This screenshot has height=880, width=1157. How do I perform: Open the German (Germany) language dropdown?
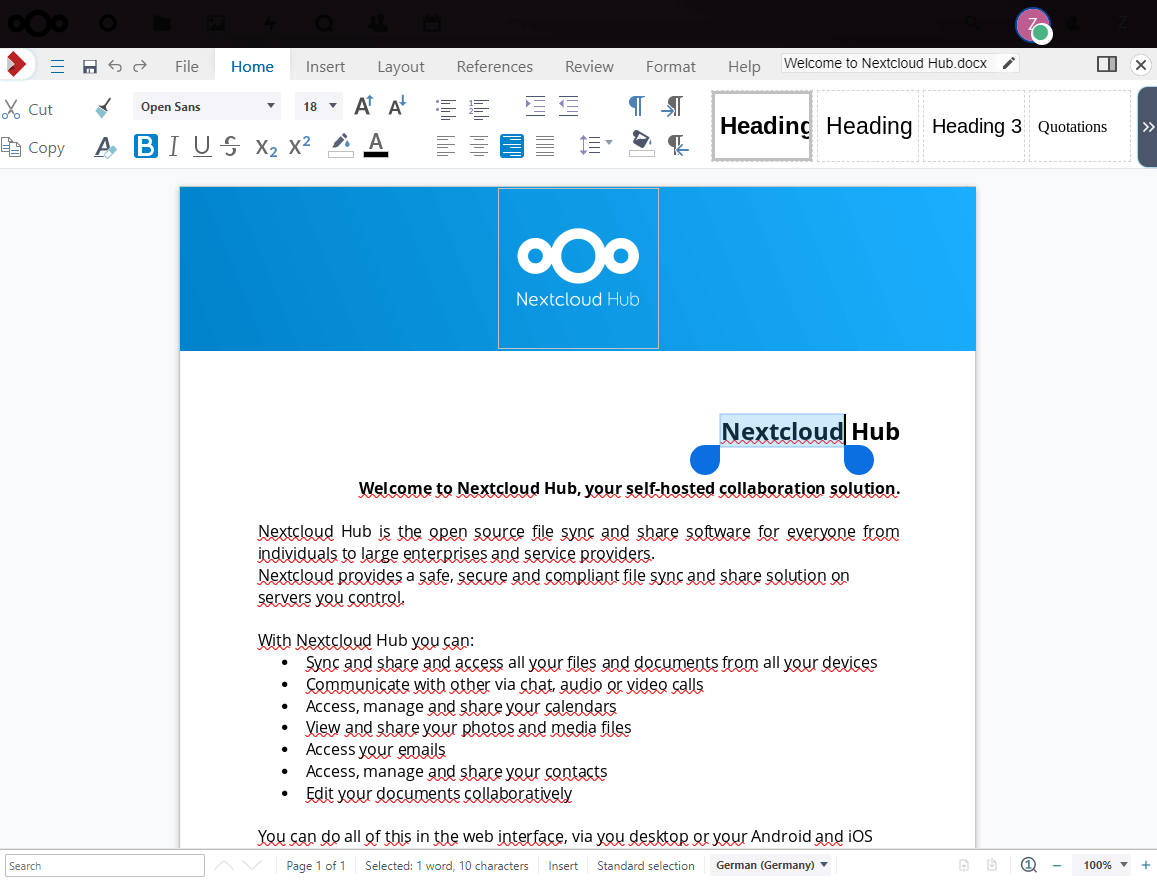coord(771,865)
